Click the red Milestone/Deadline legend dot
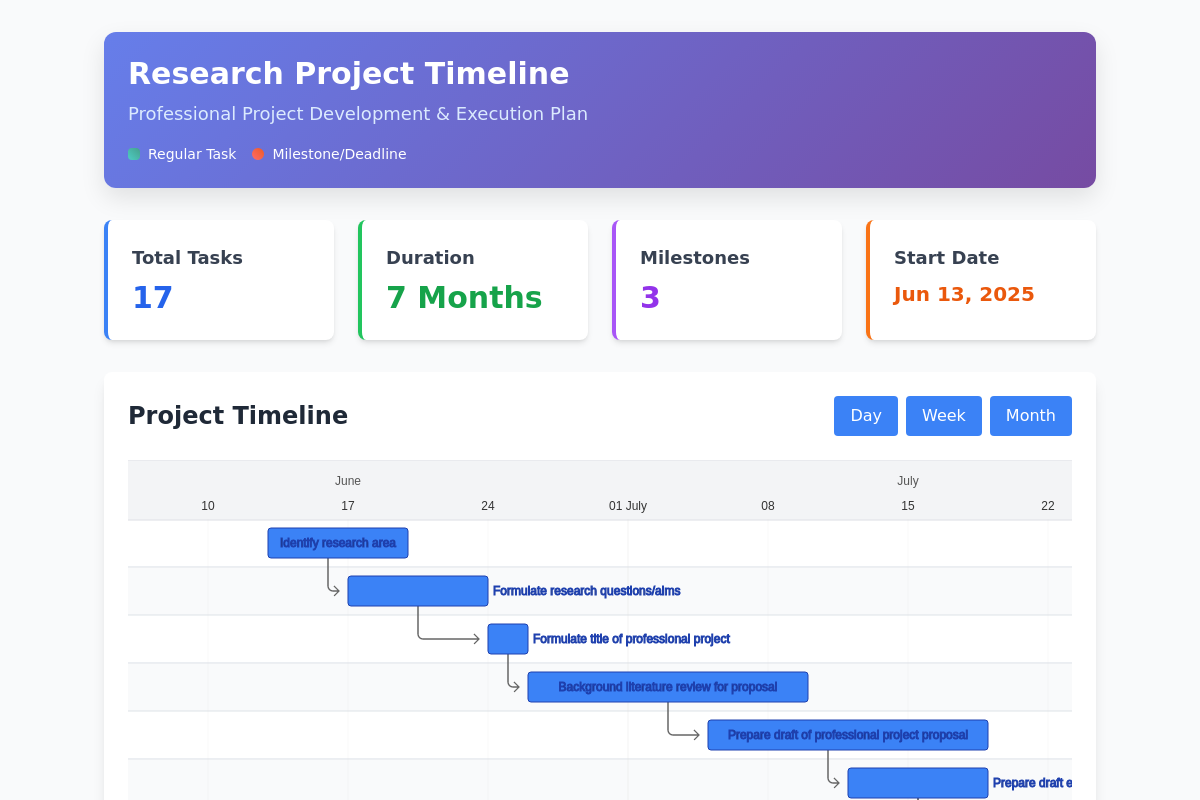The image size is (1200, 800). 257,154
